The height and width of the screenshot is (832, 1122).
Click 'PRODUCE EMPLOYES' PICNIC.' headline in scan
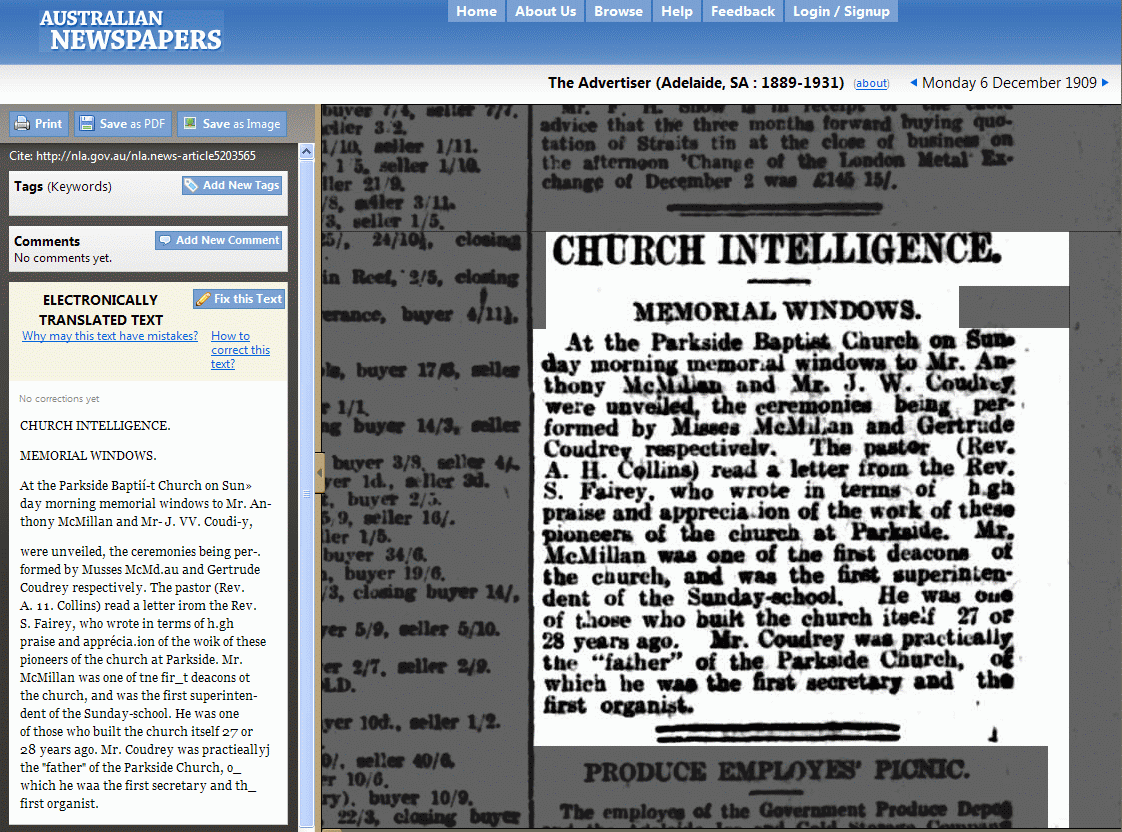pos(776,770)
